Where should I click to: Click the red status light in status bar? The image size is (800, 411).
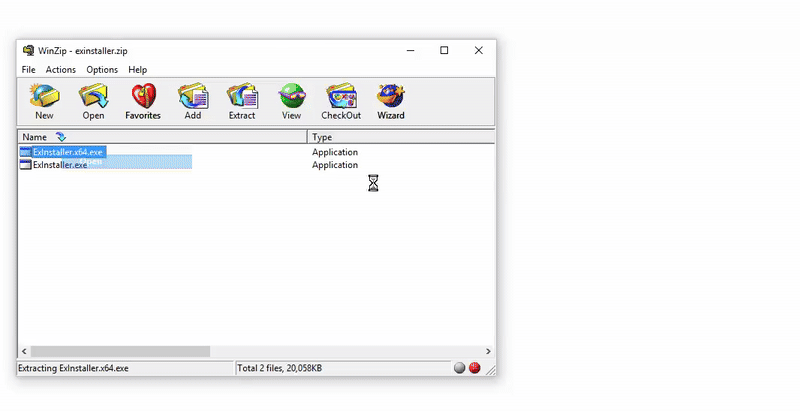tap(475, 368)
